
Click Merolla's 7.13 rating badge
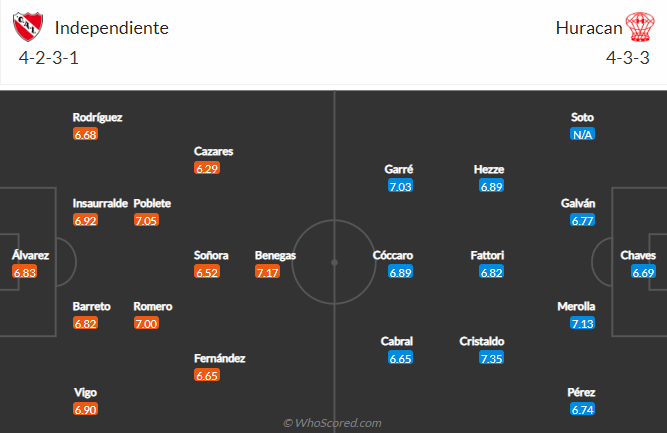[x=582, y=323]
